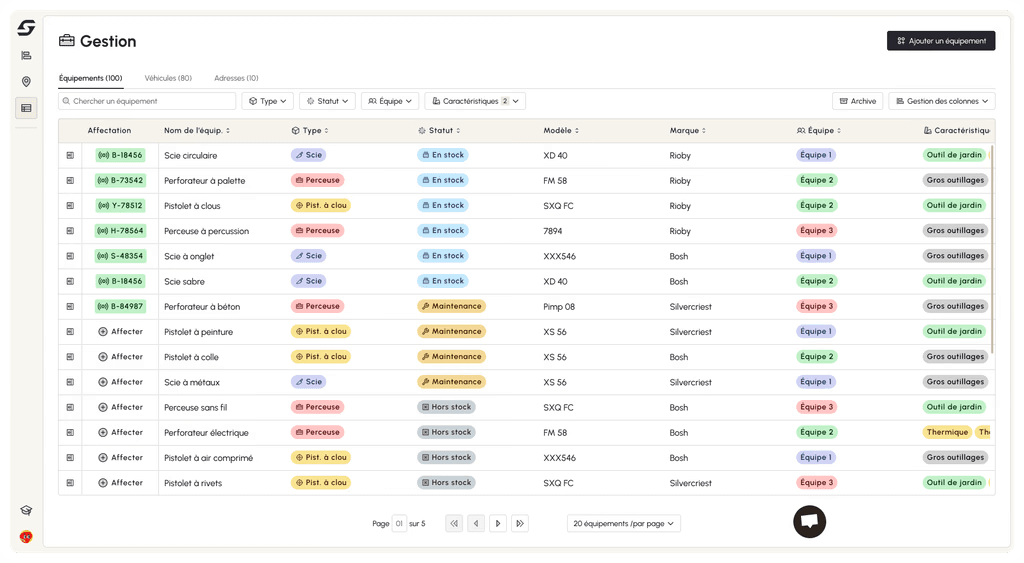Click the table's vertical scrollbar
The height and width of the screenshot is (563, 1024).
(x=992, y=251)
